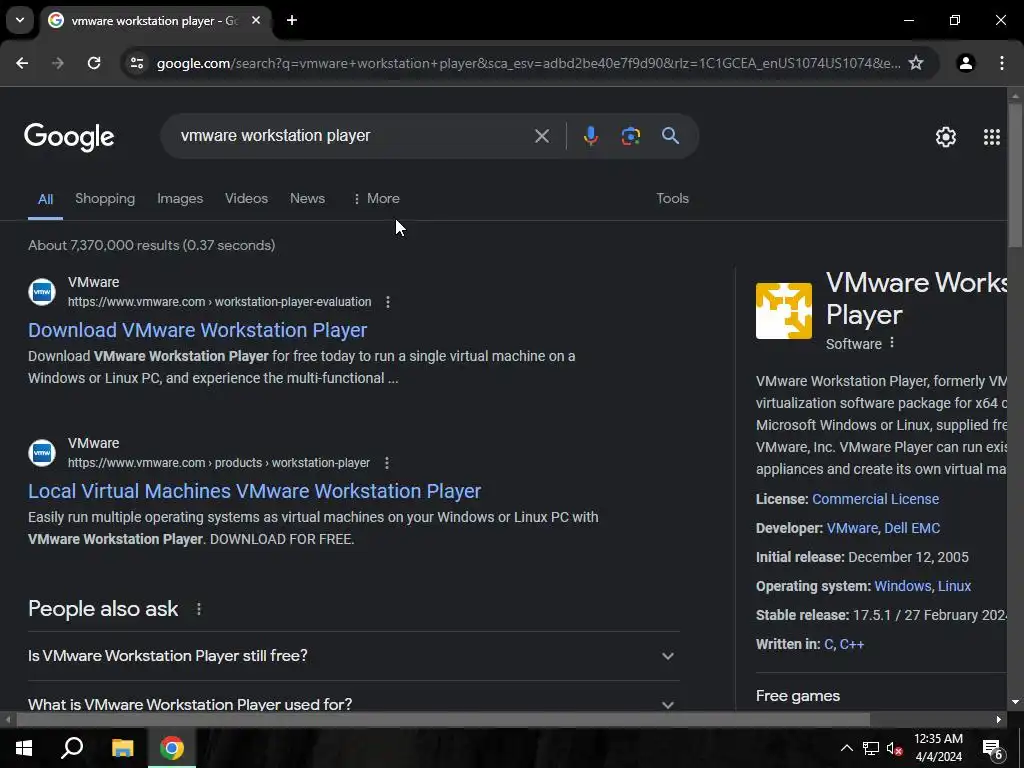The width and height of the screenshot is (1024, 768).
Task: Search by image with Google Lens icon
Action: (x=630, y=136)
